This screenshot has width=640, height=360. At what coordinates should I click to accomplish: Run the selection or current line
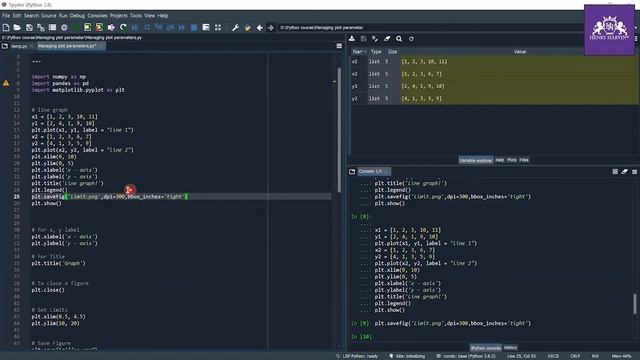pyautogui.click(x=111, y=28)
